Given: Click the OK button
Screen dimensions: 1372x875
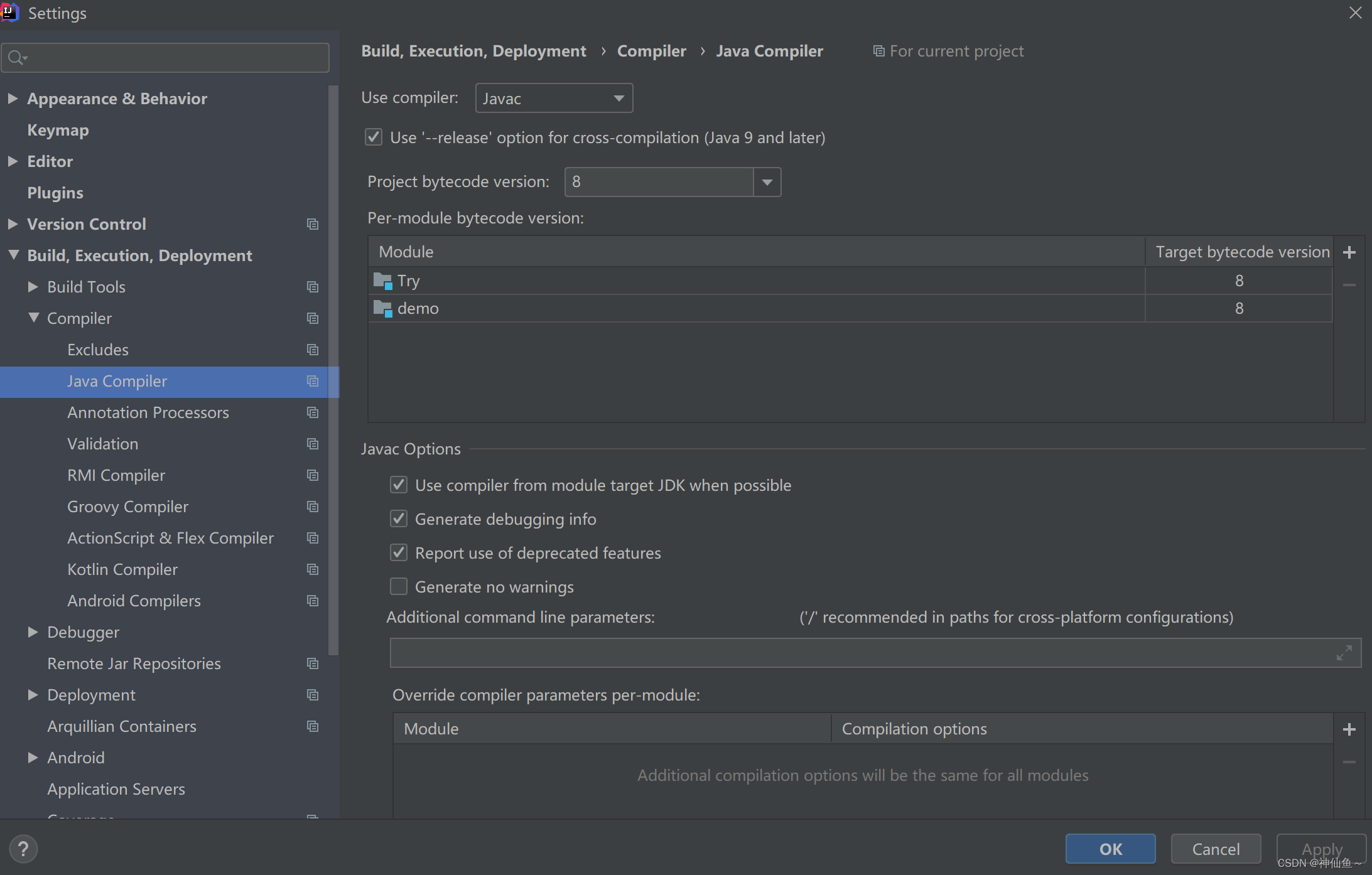Looking at the screenshot, I should pyautogui.click(x=1110, y=849).
